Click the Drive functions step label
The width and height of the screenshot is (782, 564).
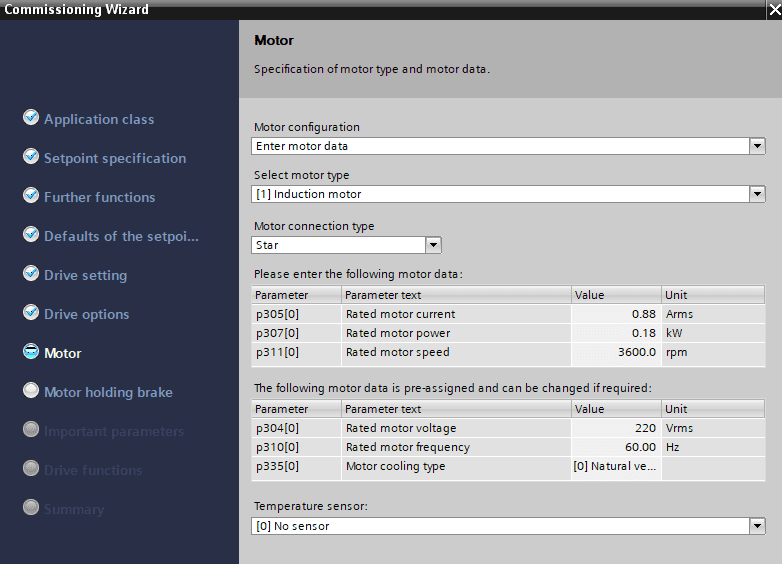coord(93,470)
